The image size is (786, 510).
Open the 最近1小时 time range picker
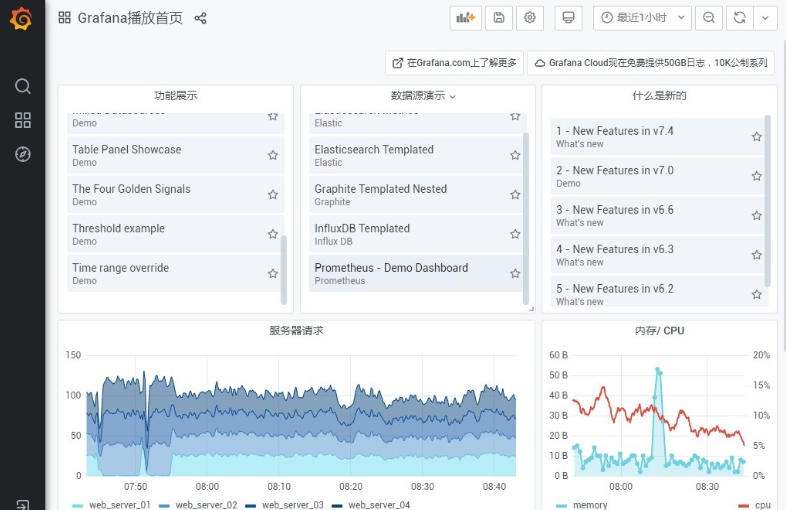coord(641,18)
